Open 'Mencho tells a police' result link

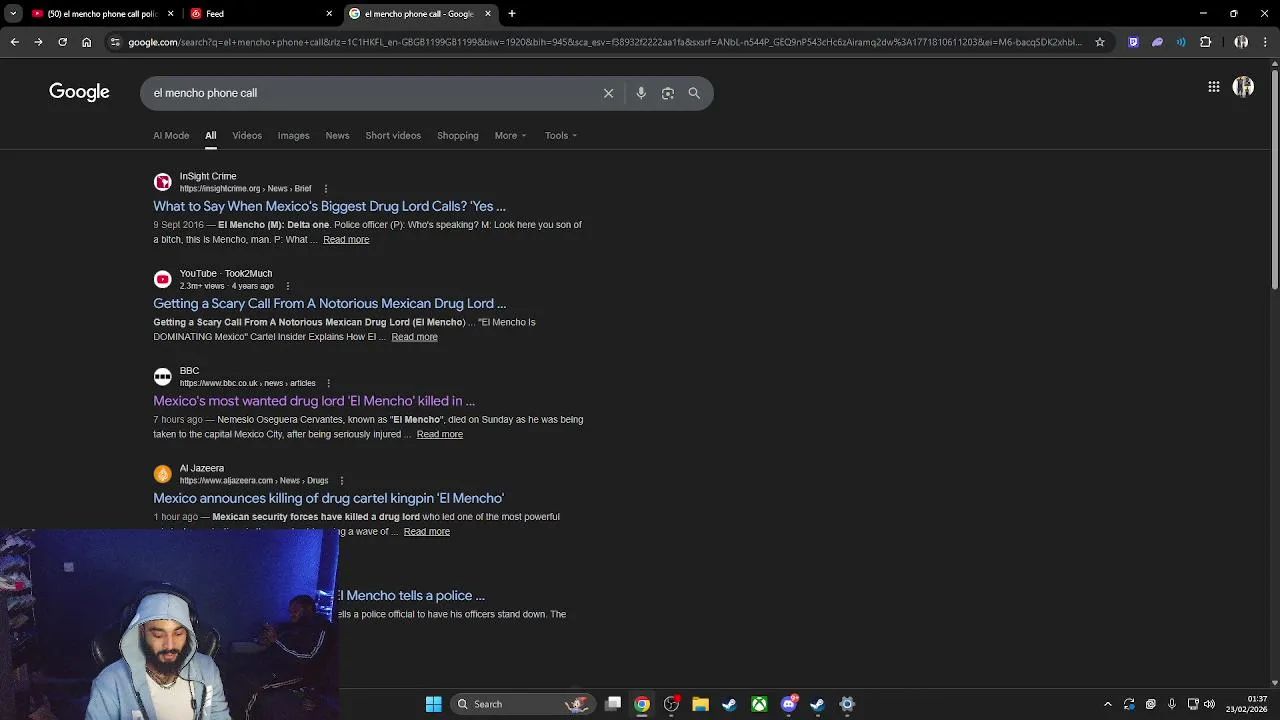(411, 595)
